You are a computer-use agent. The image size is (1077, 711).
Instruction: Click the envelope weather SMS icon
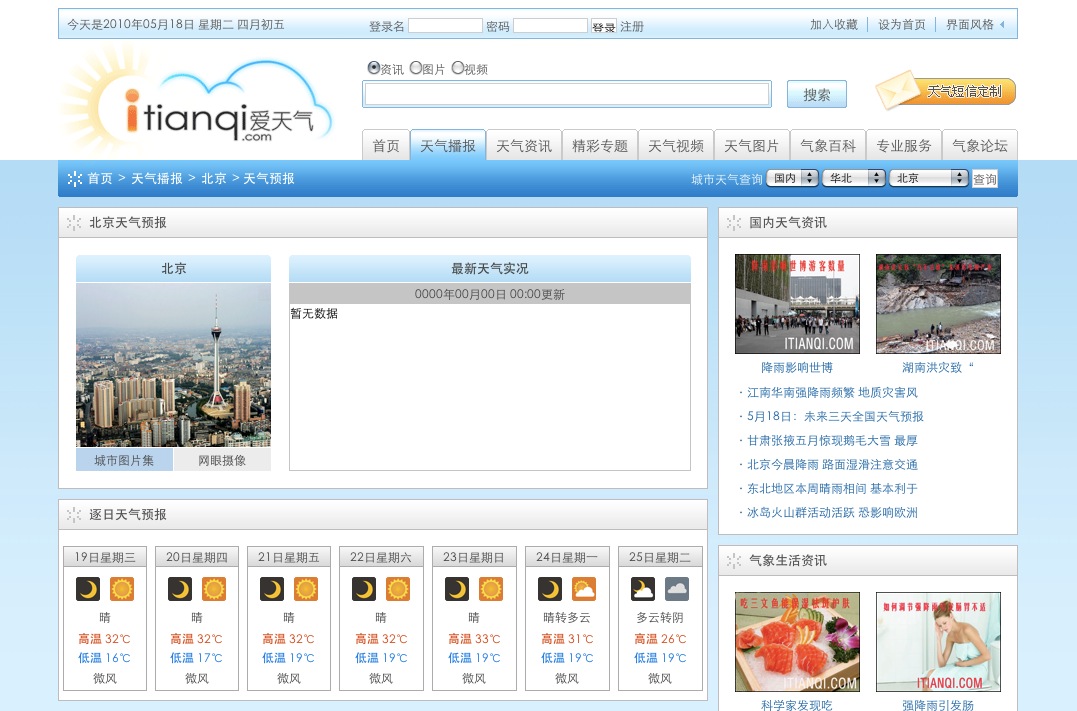[897, 91]
